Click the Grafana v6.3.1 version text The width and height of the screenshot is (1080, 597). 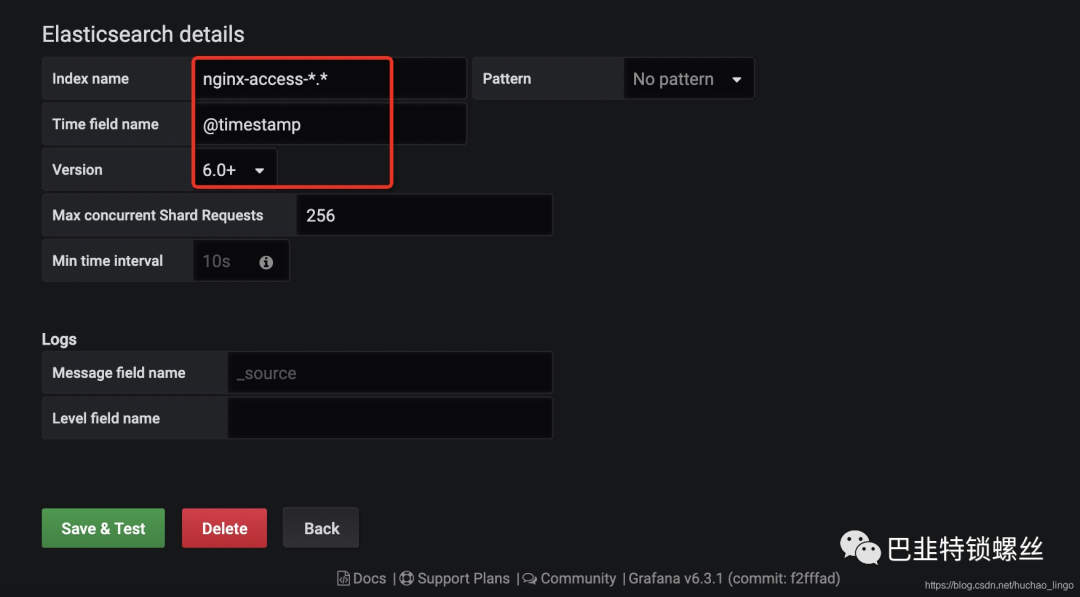tap(734, 578)
